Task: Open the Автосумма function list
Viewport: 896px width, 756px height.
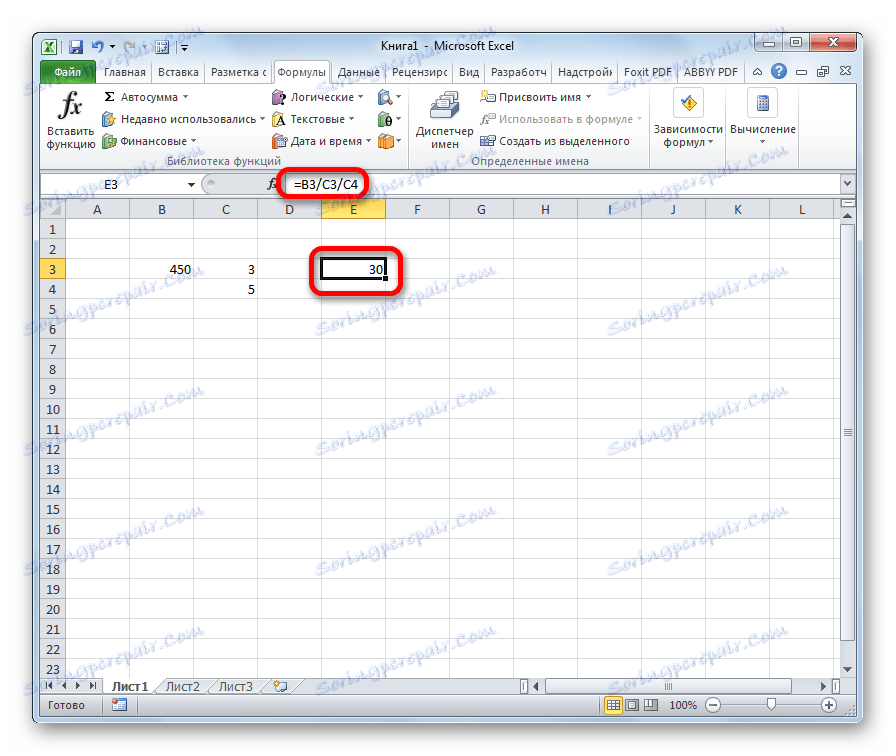Action: pyautogui.click(x=146, y=97)
